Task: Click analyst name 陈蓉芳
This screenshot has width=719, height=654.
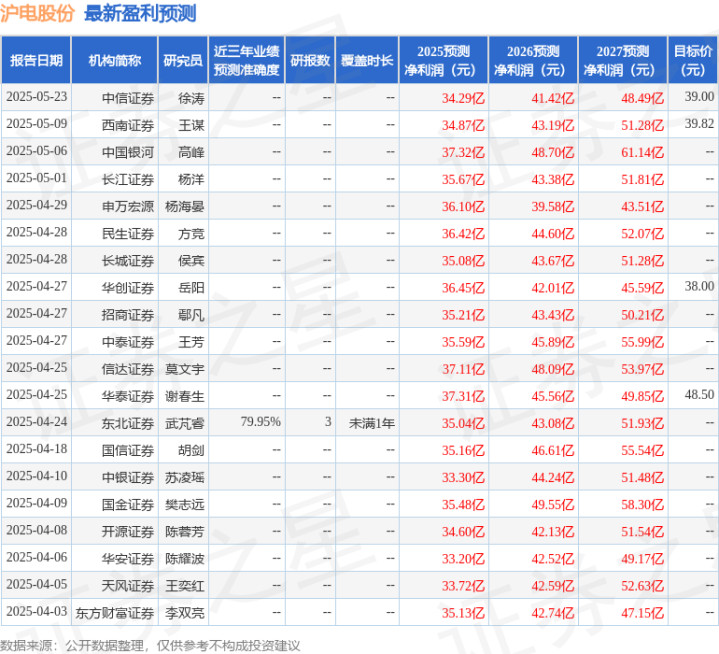Action: 185,531
